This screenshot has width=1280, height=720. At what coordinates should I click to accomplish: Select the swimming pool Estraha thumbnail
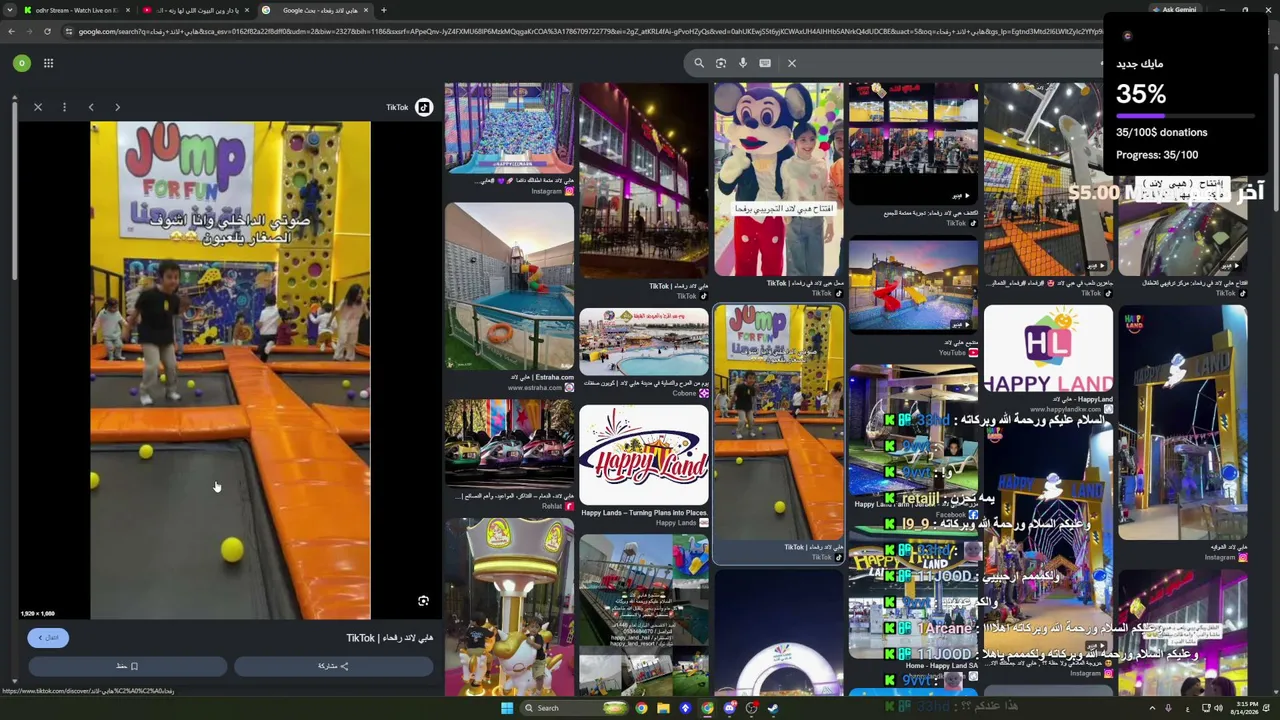[509, 286]
